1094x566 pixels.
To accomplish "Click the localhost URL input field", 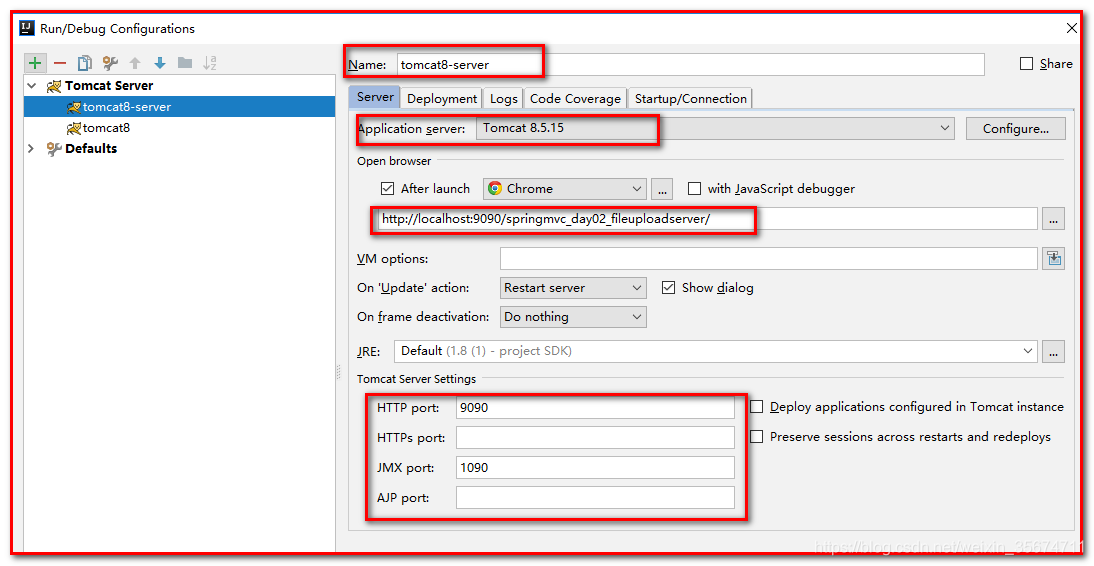I will [x=707, y=218].
